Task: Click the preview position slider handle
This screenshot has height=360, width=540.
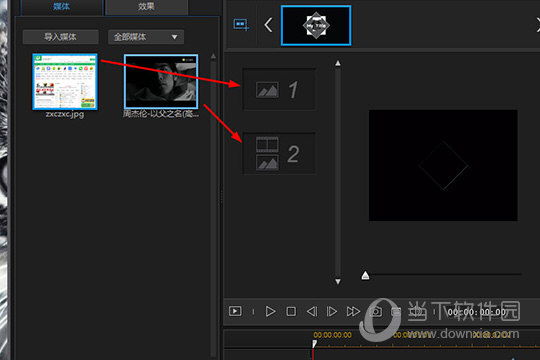Action: tap(365, 275)
